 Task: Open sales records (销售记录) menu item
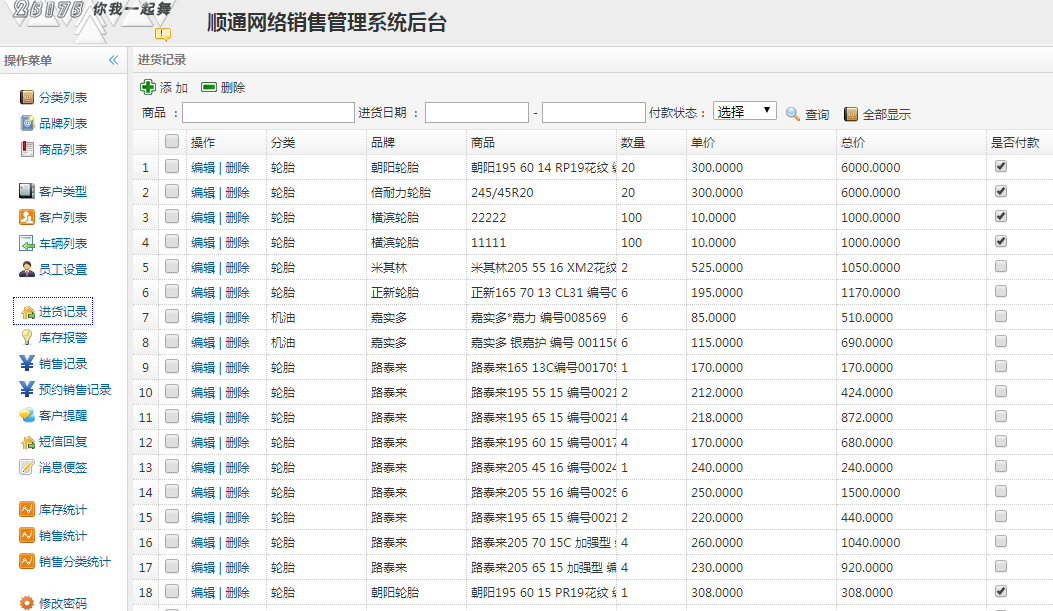coord(63,364)
